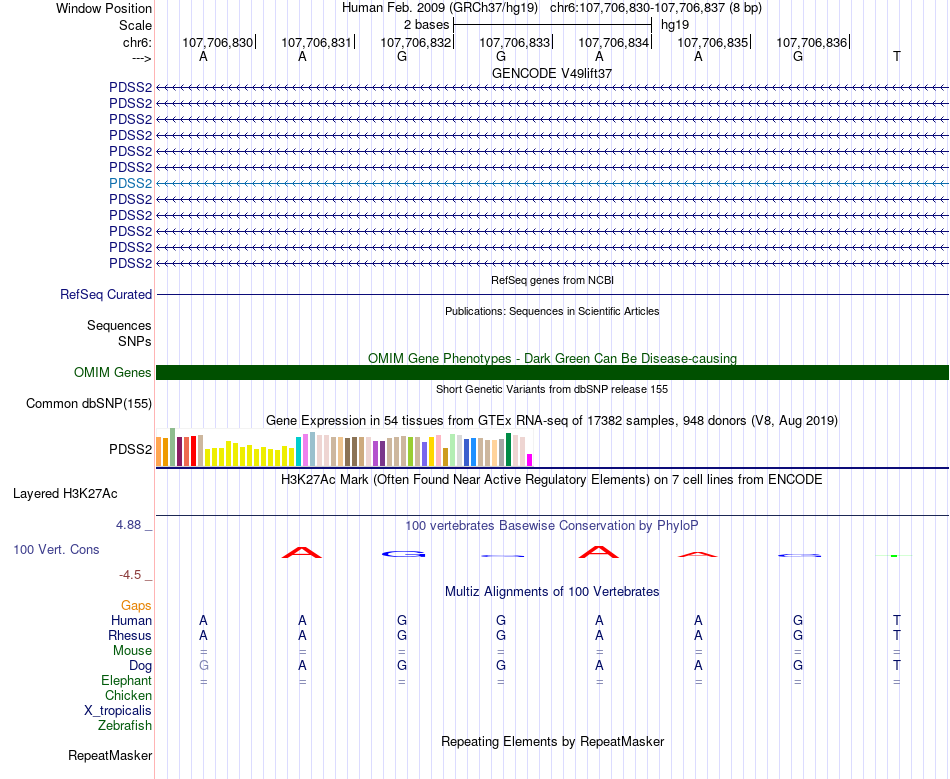
Task: Click the Elephant species label
Action: pyautogui.click(x=126, y=680)
